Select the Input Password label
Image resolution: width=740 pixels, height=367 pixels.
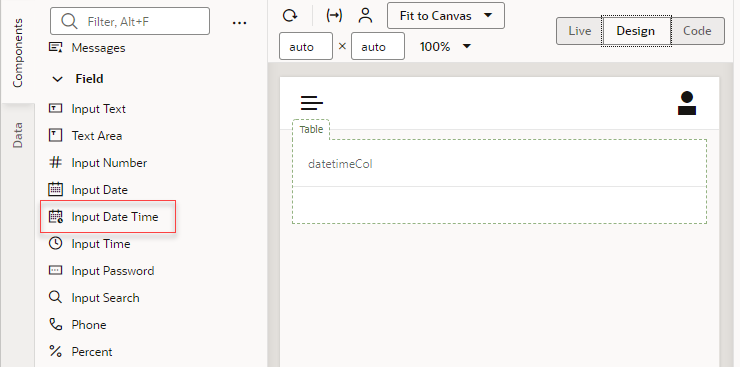(113, 271)
